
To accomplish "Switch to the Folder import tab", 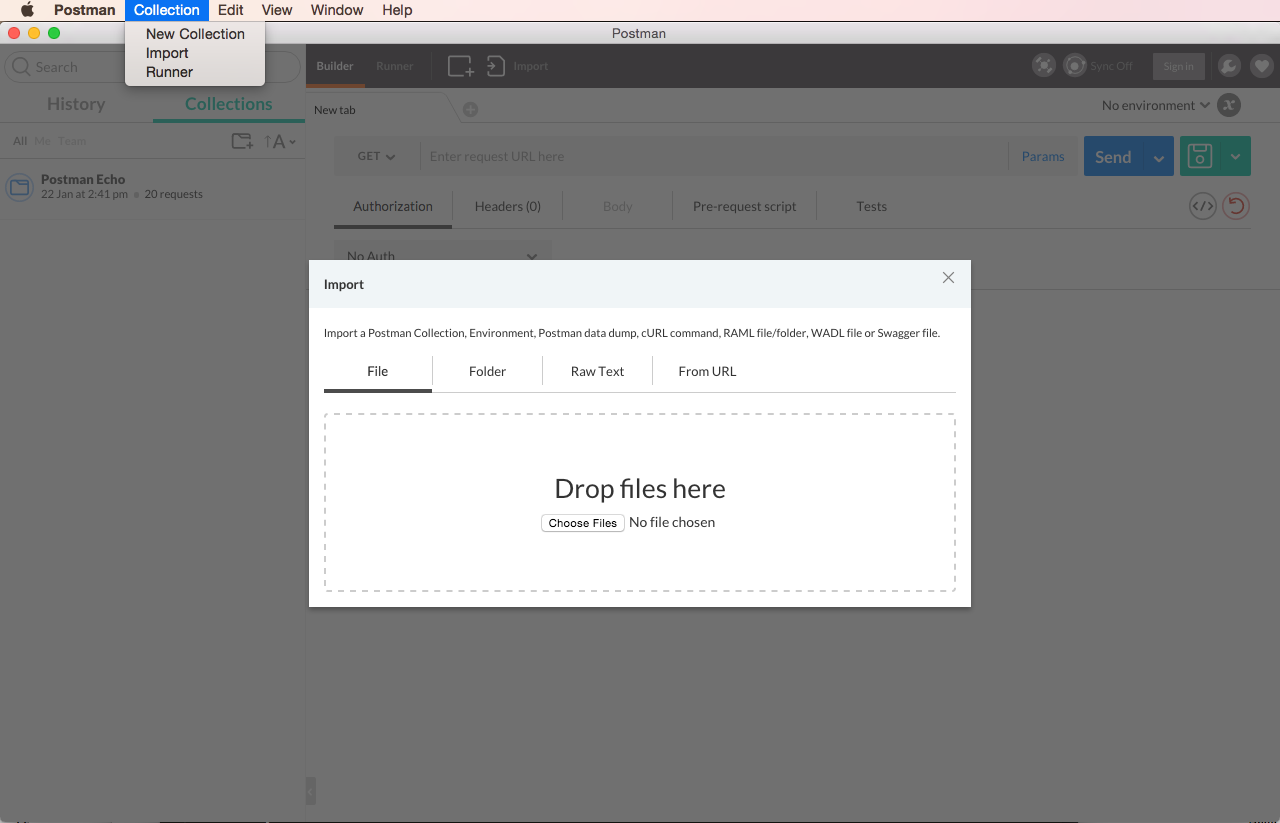I will [487, 371].
